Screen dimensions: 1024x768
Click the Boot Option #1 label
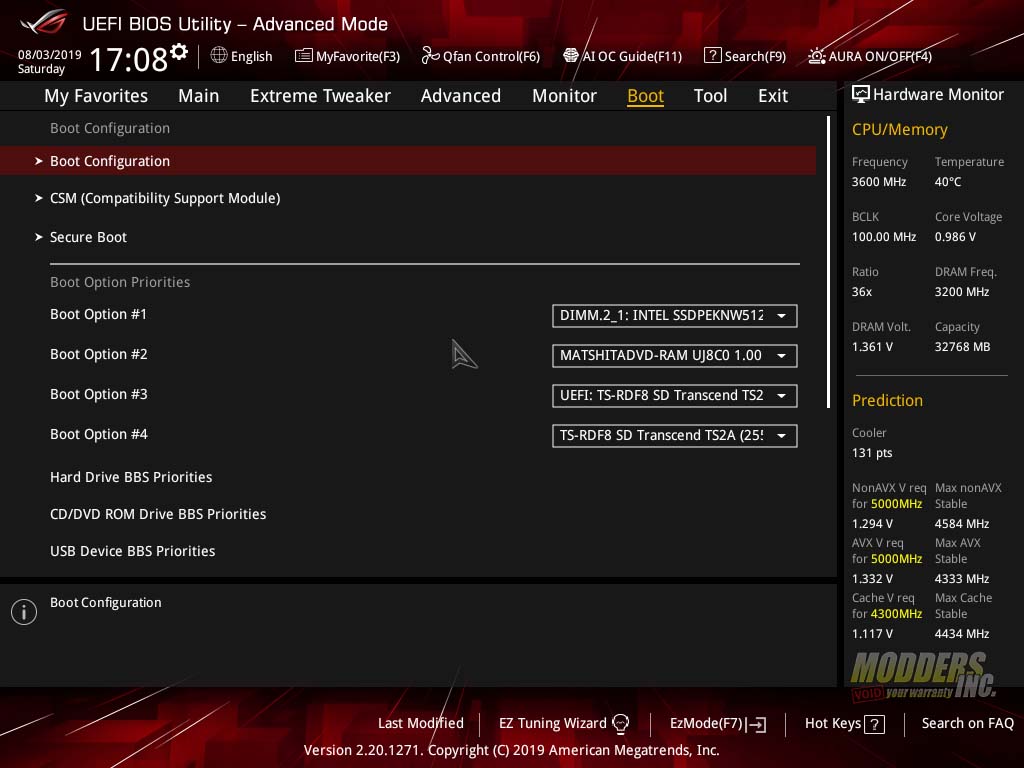point(99,315)
